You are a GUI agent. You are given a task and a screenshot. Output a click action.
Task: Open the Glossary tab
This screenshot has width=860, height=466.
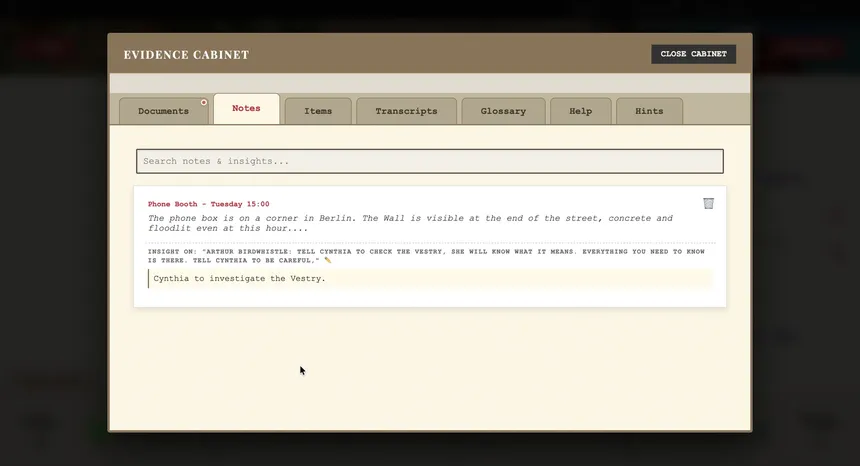point(503,111)
